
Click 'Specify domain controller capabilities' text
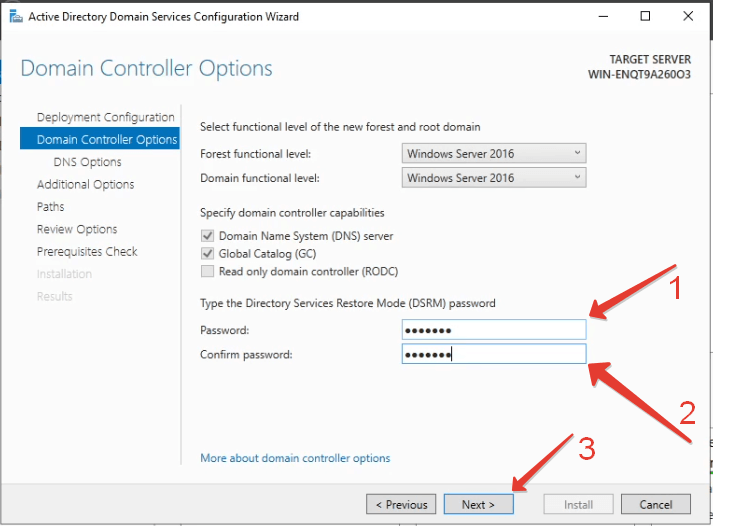click(292, 213)
